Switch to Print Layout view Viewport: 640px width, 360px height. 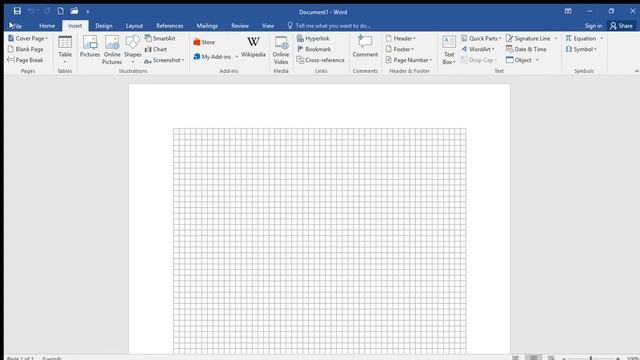pos(533,358)
